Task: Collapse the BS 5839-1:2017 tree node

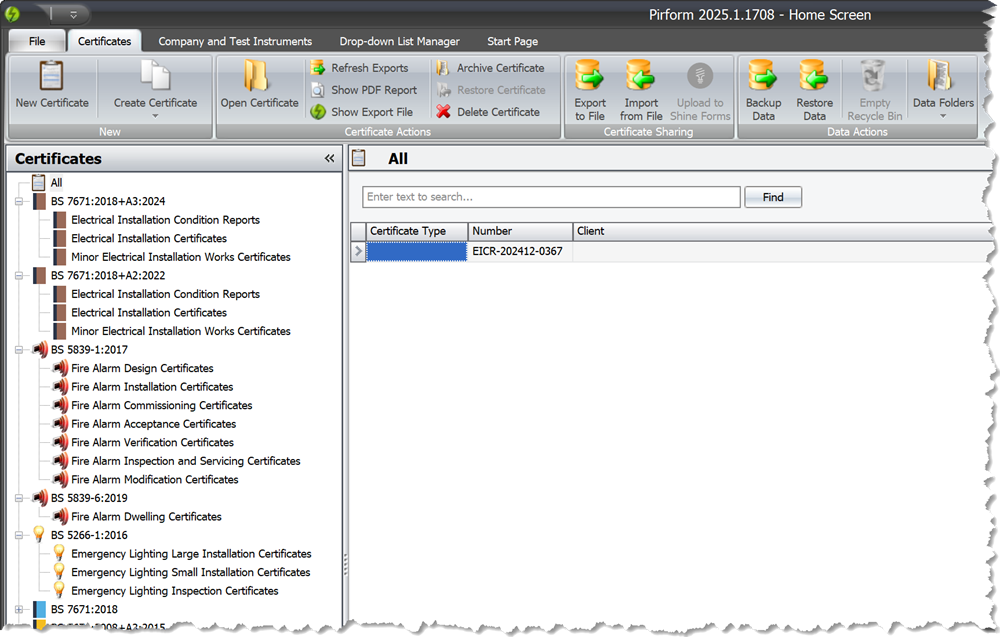Action: [x=18, y=350]
